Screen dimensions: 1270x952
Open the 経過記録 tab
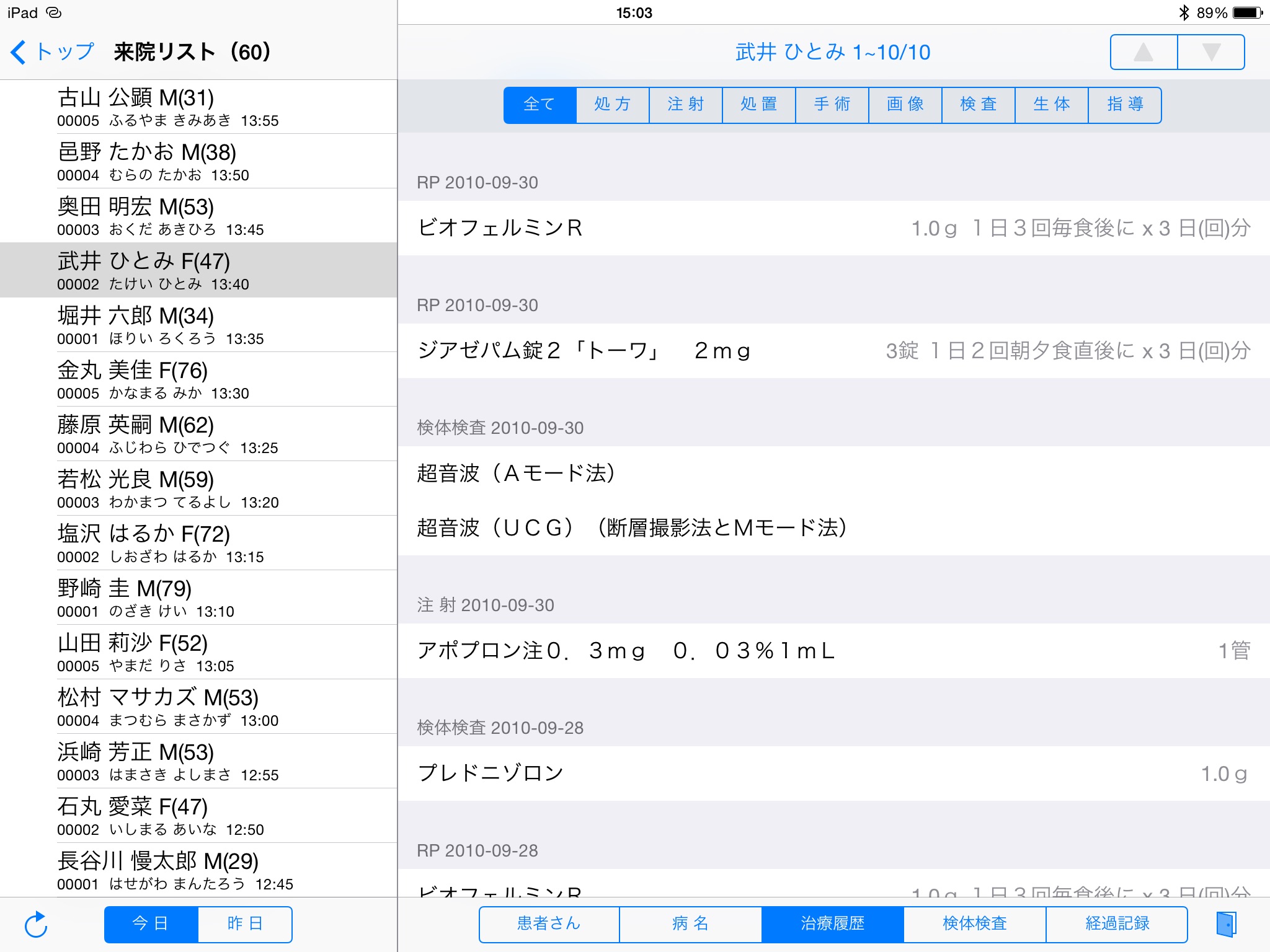(x=1117, y=924)
